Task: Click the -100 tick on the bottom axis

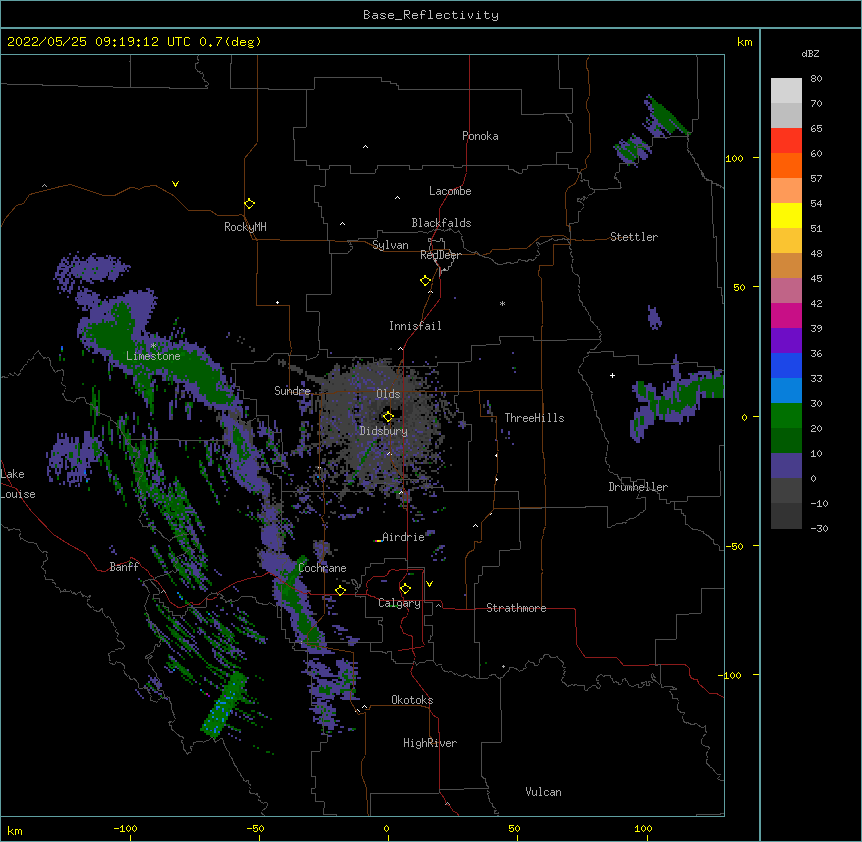Action: click(125, 828)
